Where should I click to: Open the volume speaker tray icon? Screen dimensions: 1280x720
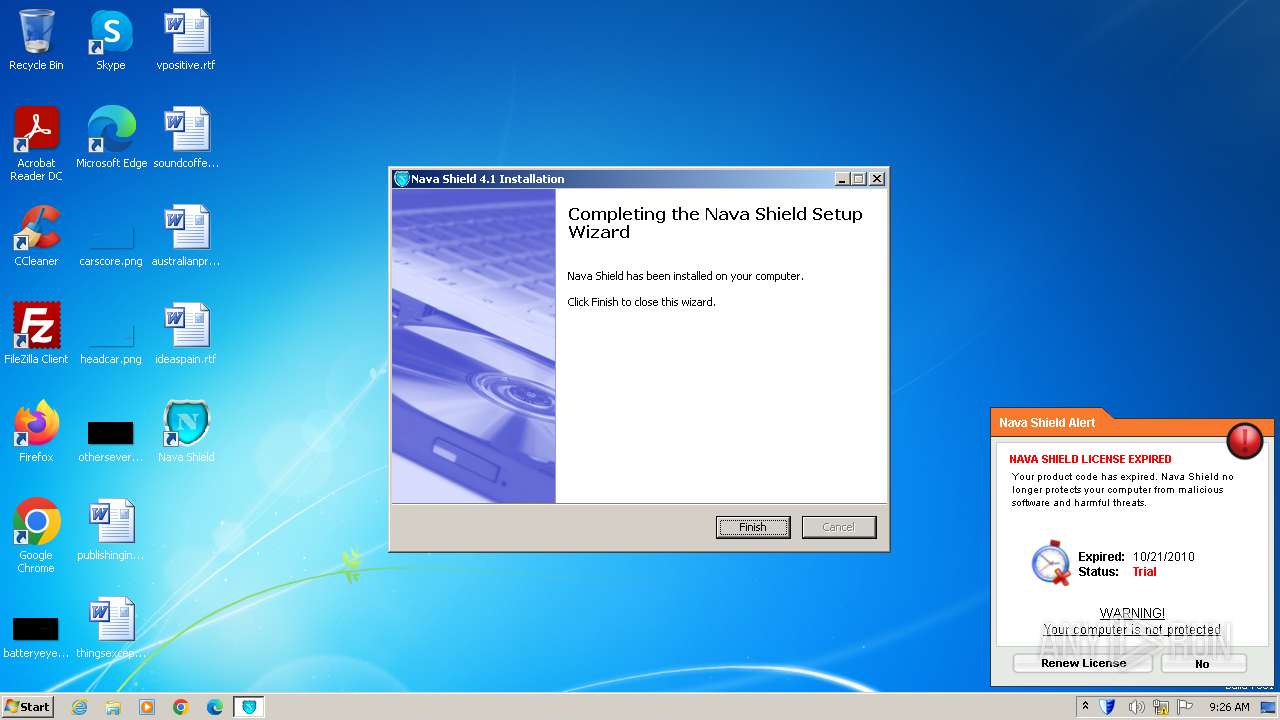point(1136,707)
